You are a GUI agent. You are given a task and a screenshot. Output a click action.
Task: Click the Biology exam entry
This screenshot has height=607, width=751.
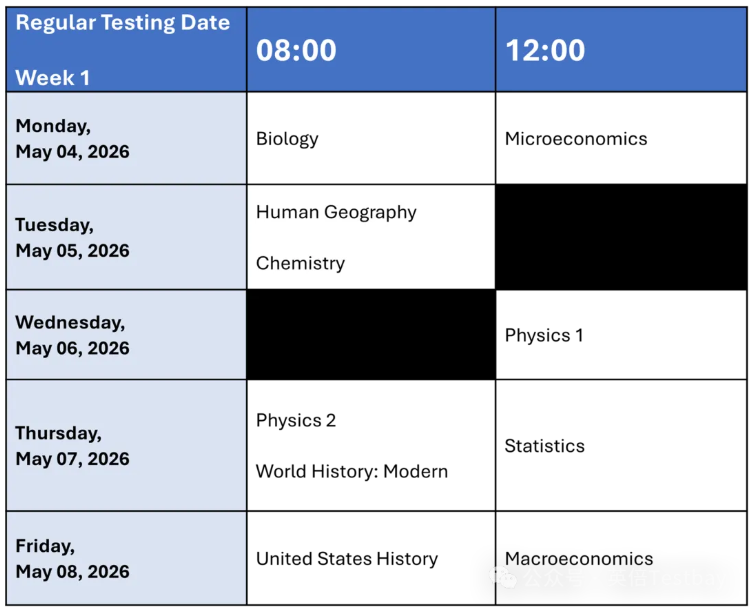[x=287, y=139]
